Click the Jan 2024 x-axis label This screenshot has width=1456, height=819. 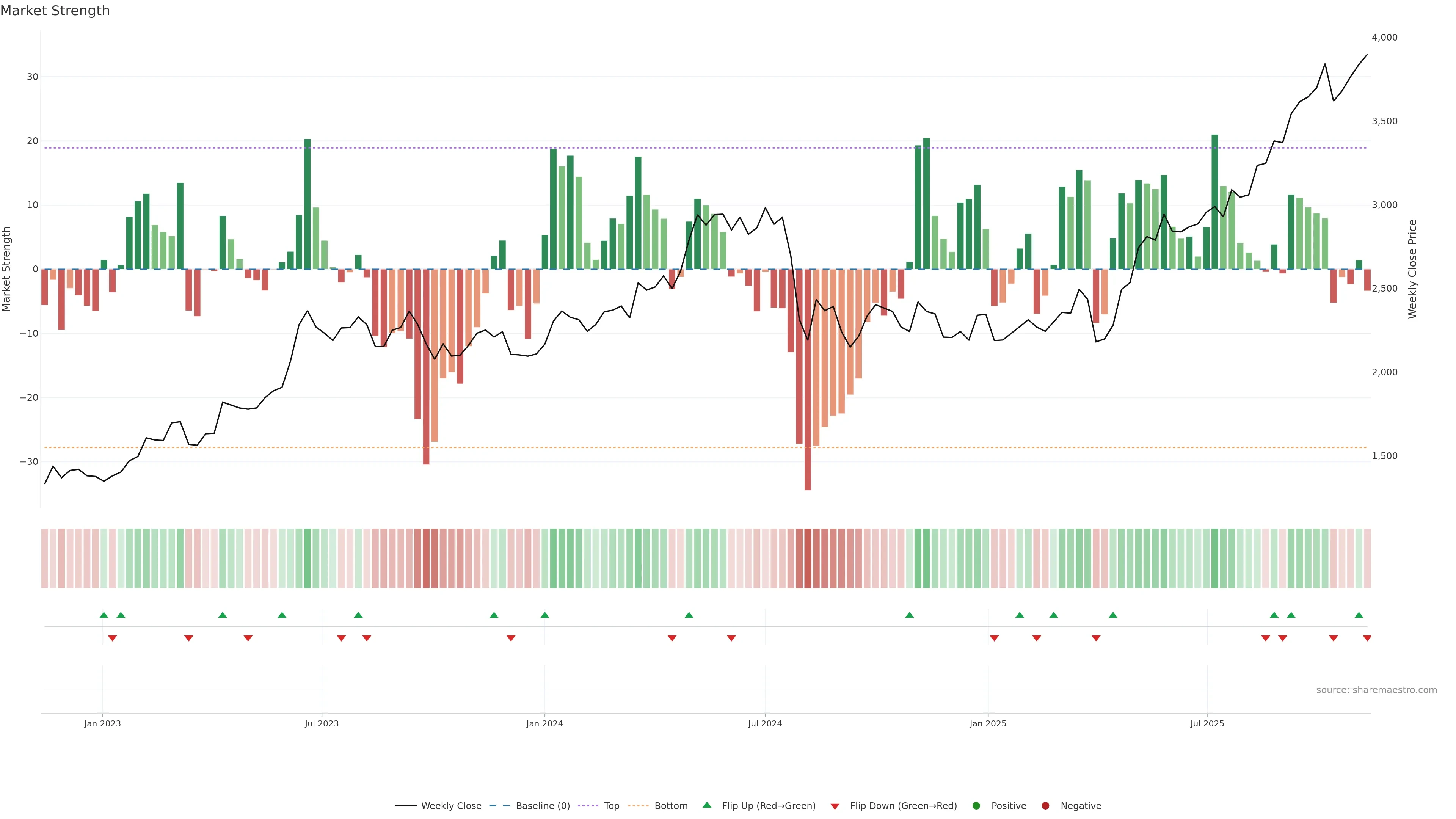(x=544, y=723)
